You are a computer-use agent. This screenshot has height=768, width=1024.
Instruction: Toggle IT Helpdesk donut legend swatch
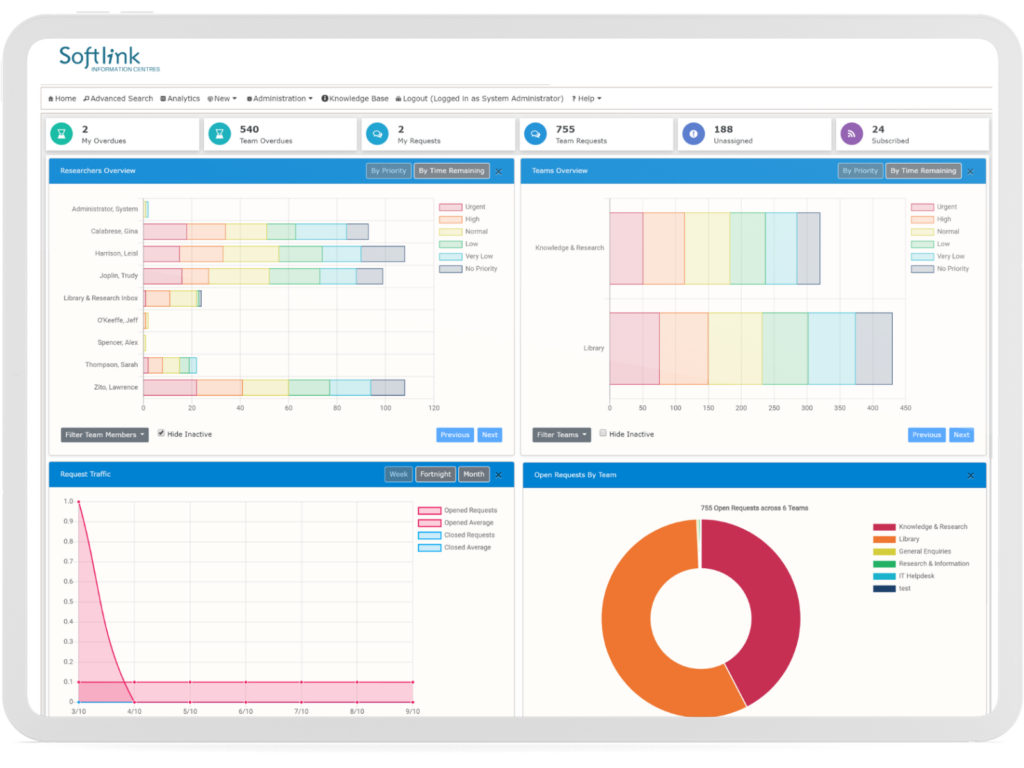pyautogui.click(x=884, y=577)
